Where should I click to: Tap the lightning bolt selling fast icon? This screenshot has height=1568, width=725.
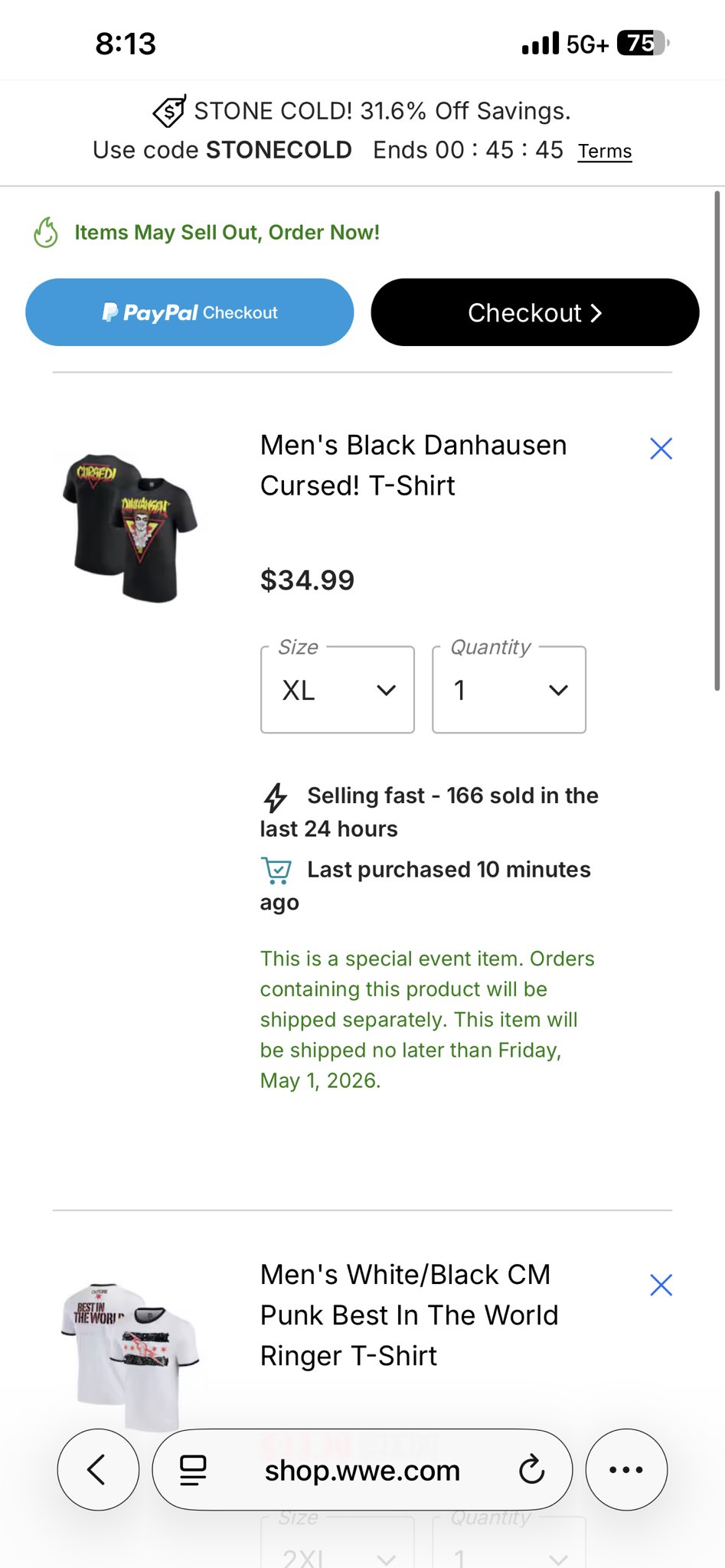click(276, 797)
